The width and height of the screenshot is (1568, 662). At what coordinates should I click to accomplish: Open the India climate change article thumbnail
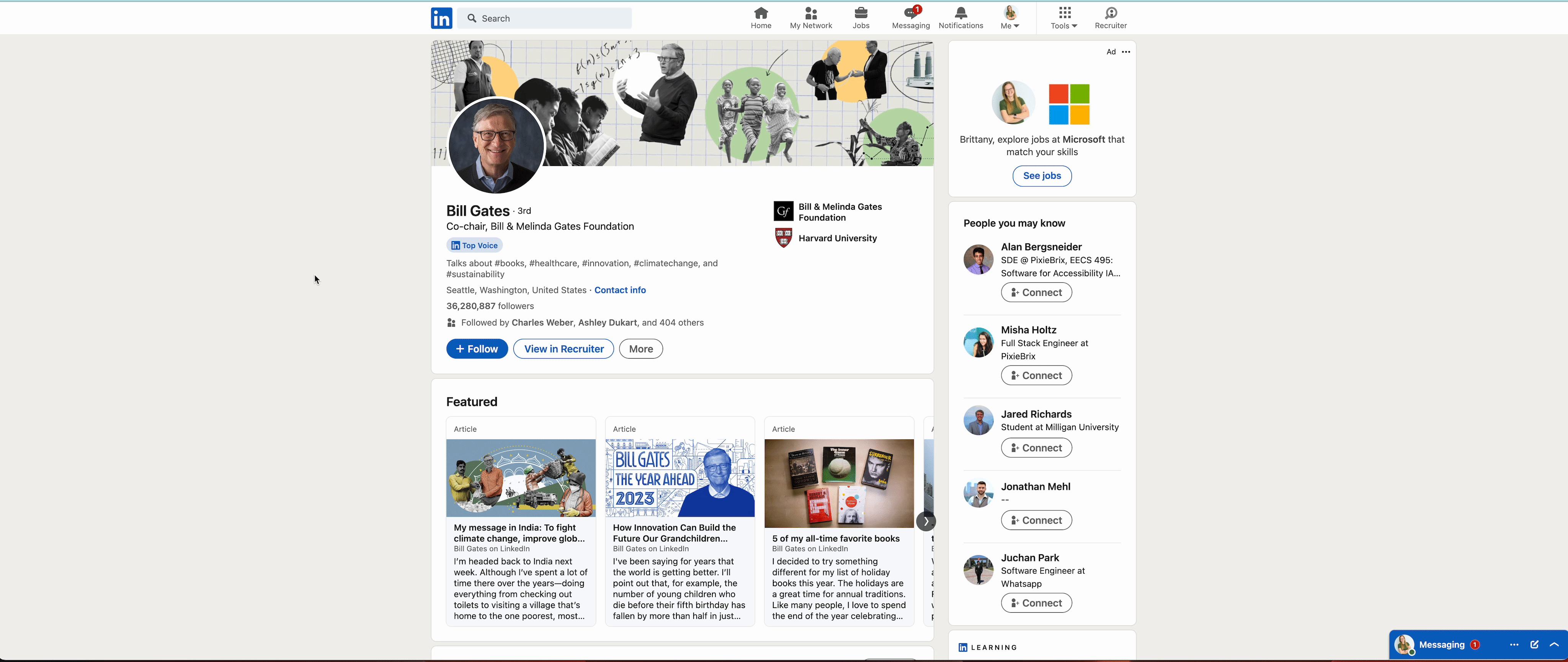(x=521, y=478)
